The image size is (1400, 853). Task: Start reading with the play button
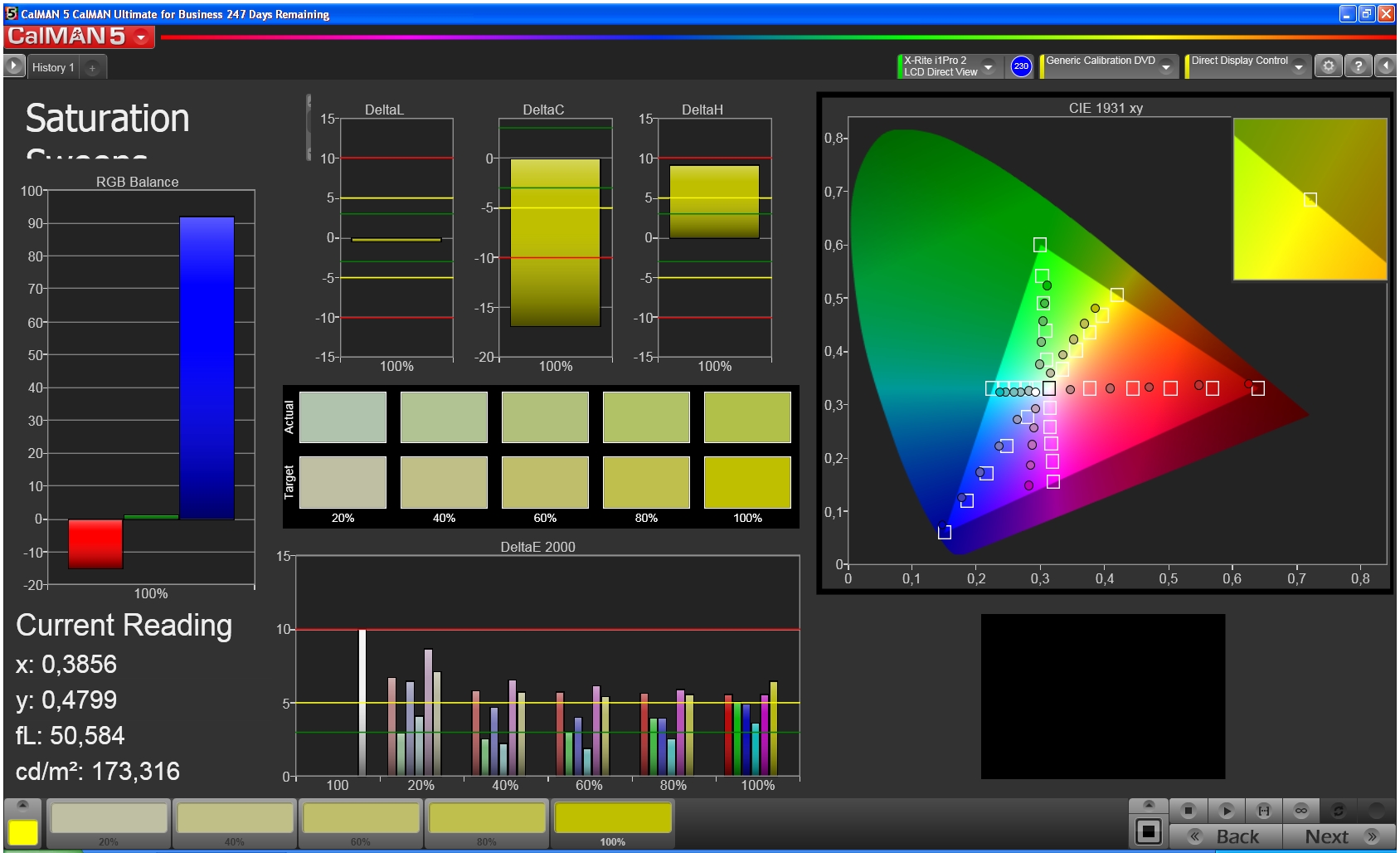[1227, 810]
